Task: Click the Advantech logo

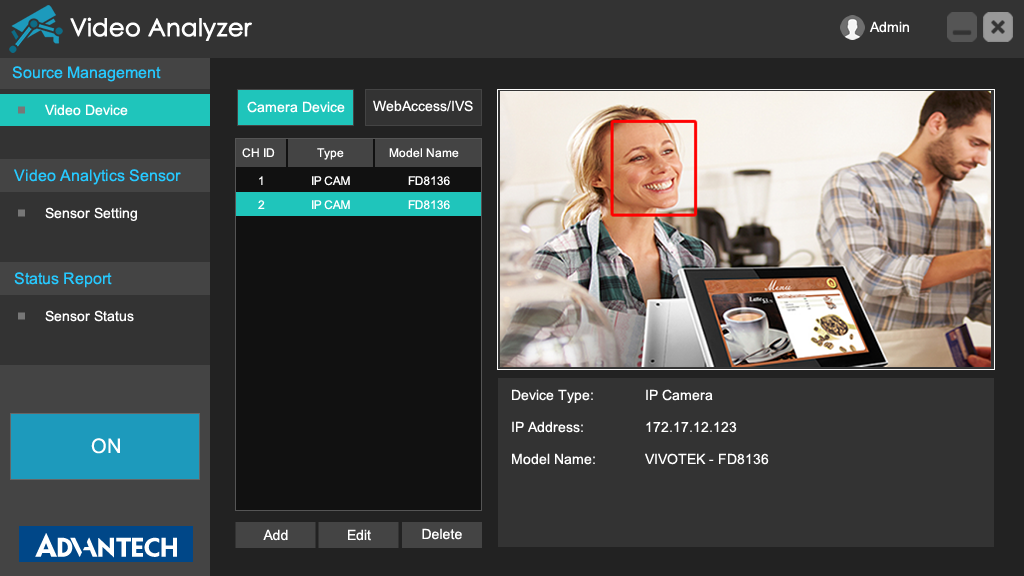Action: [x=106, y=545]
